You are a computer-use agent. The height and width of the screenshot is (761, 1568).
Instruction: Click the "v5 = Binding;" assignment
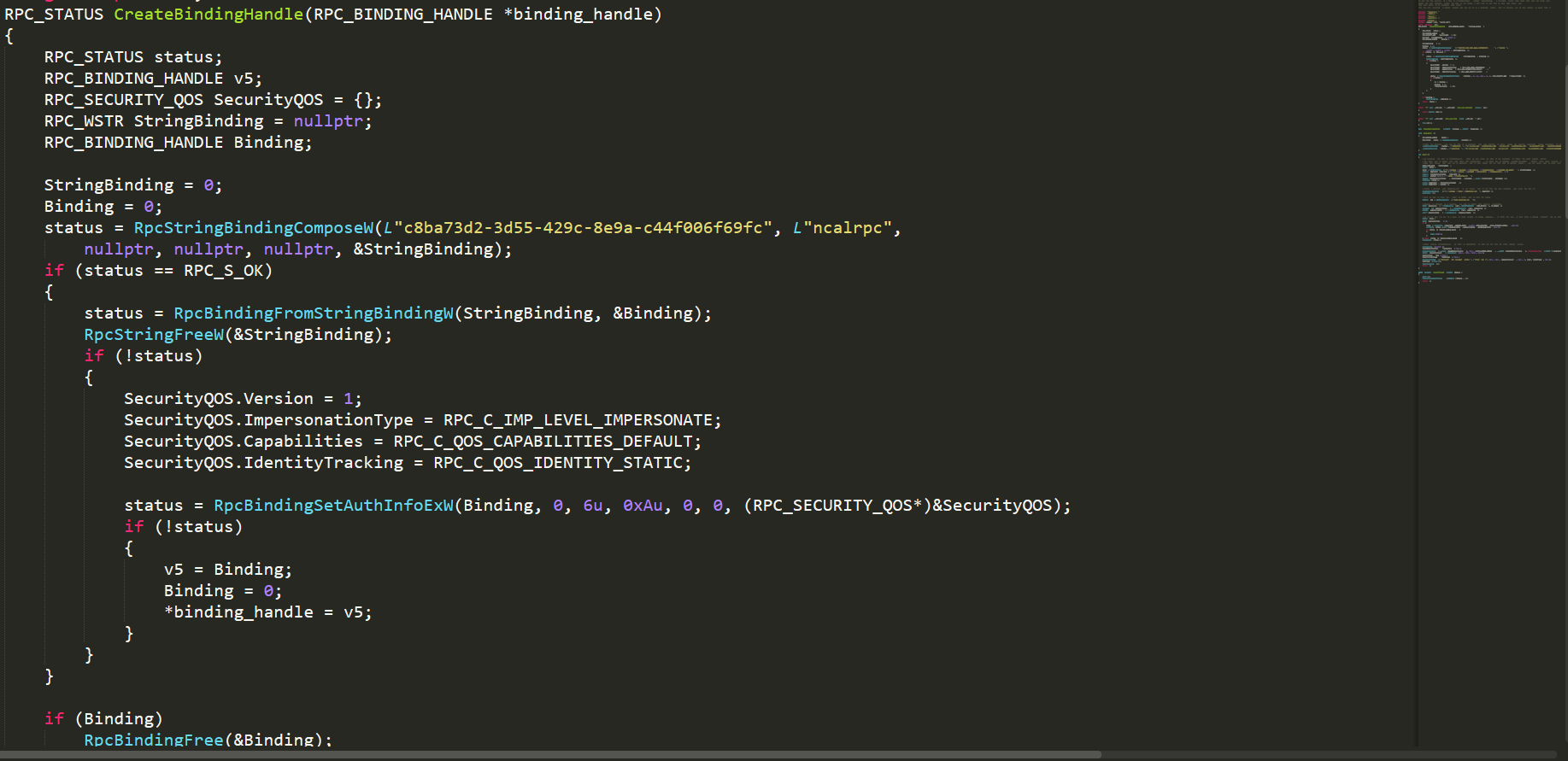pyautogui.click(x=228, y=570)
